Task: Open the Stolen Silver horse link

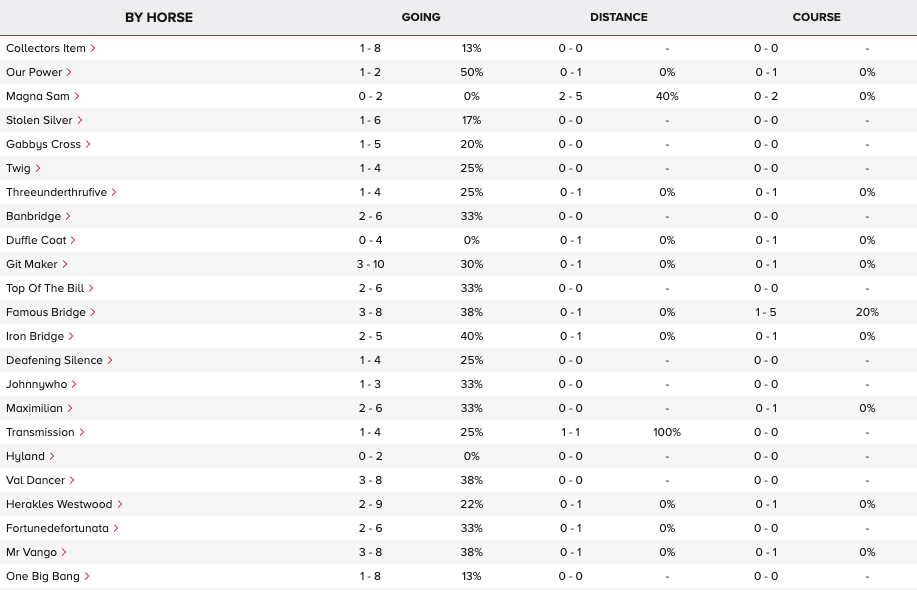Action: pos(39,120)
